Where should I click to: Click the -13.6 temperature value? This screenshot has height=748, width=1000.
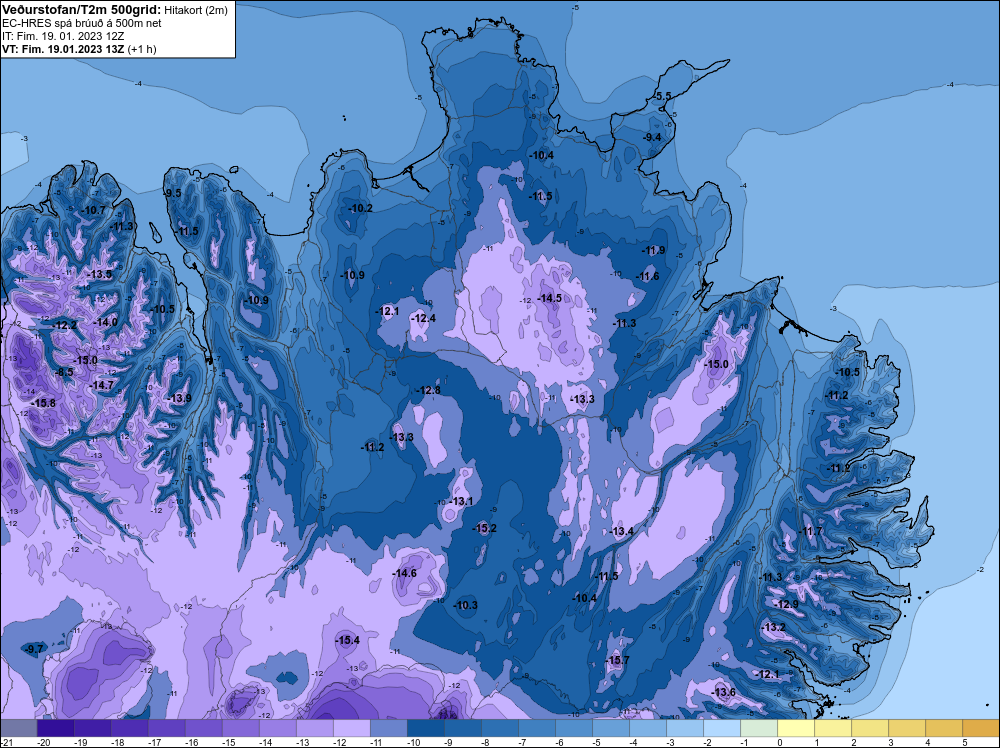click(724, 692)
